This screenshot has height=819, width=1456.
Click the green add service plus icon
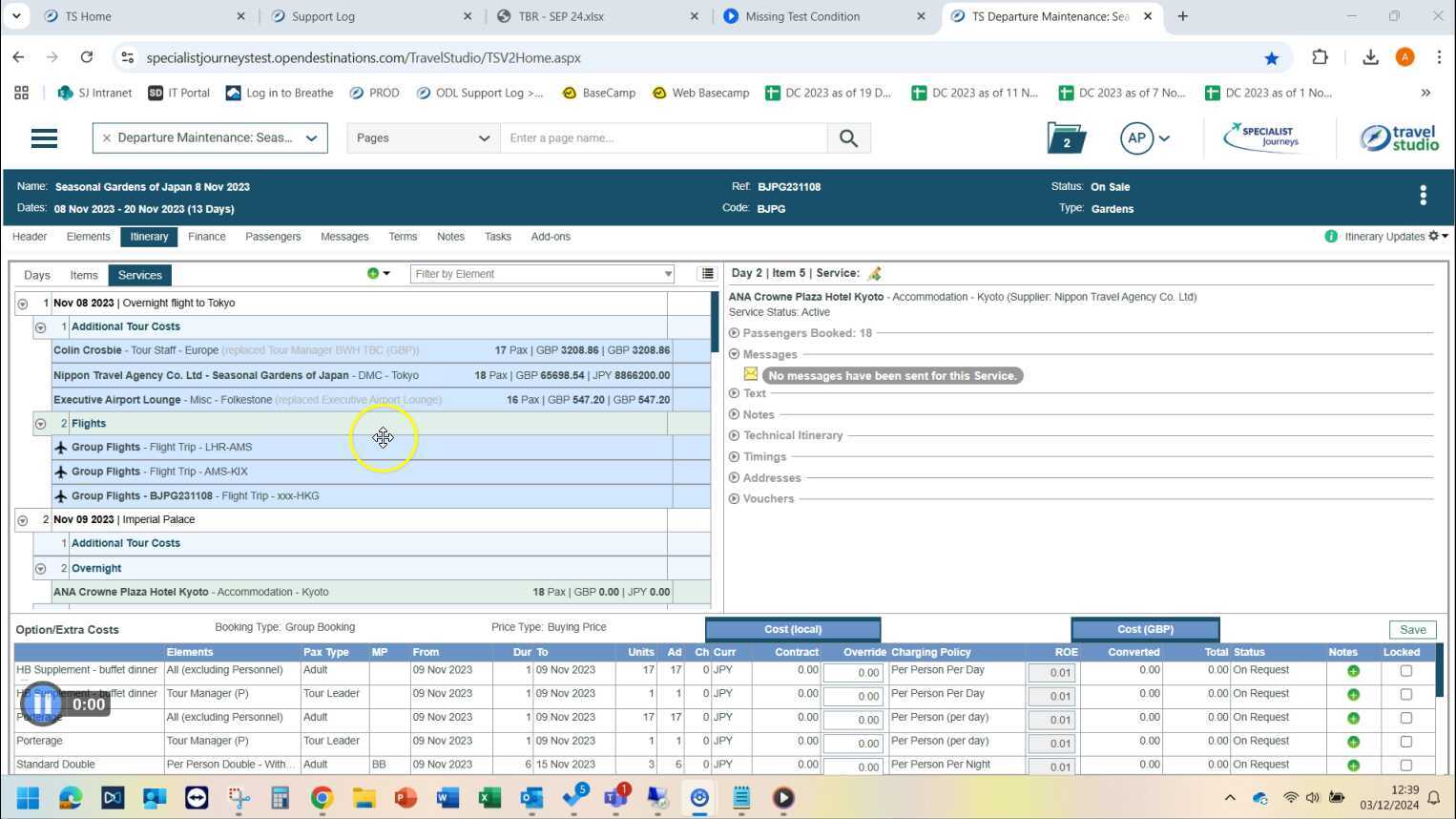[x=373, y=274]
